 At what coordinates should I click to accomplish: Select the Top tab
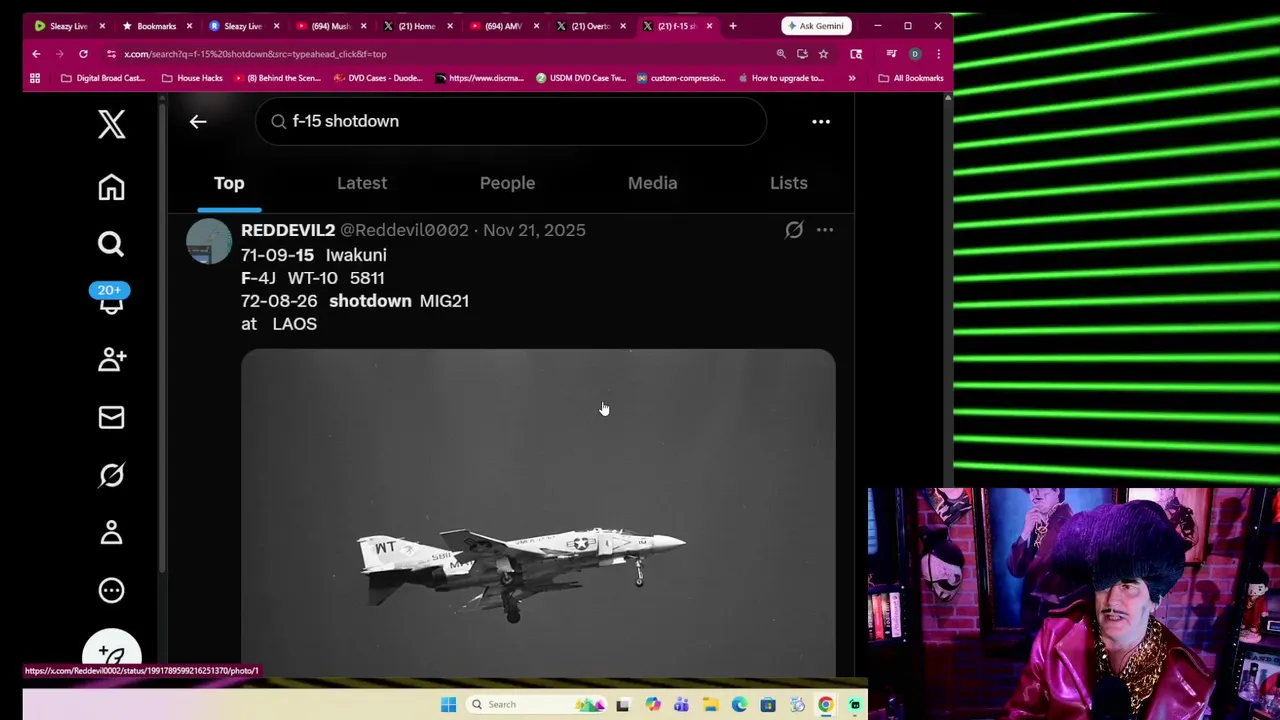pos(229,183)
